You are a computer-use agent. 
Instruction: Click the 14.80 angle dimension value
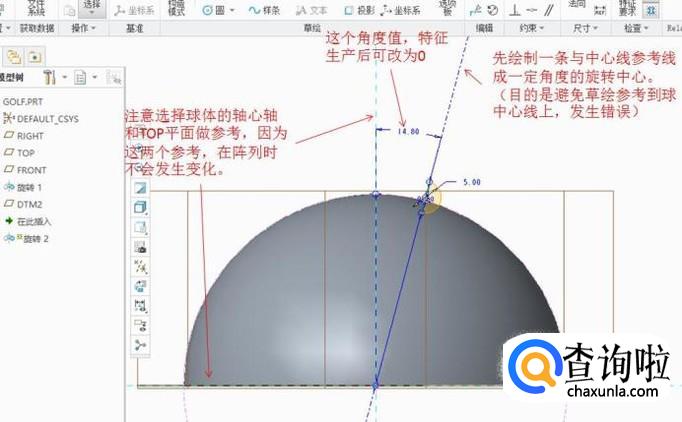click(x=408, y=131)
